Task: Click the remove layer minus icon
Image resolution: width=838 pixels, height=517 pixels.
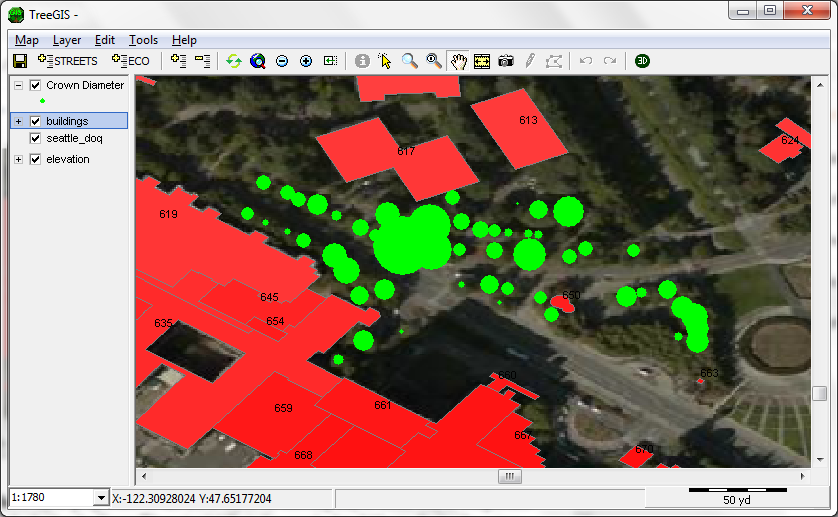Action: coord(203,61)
